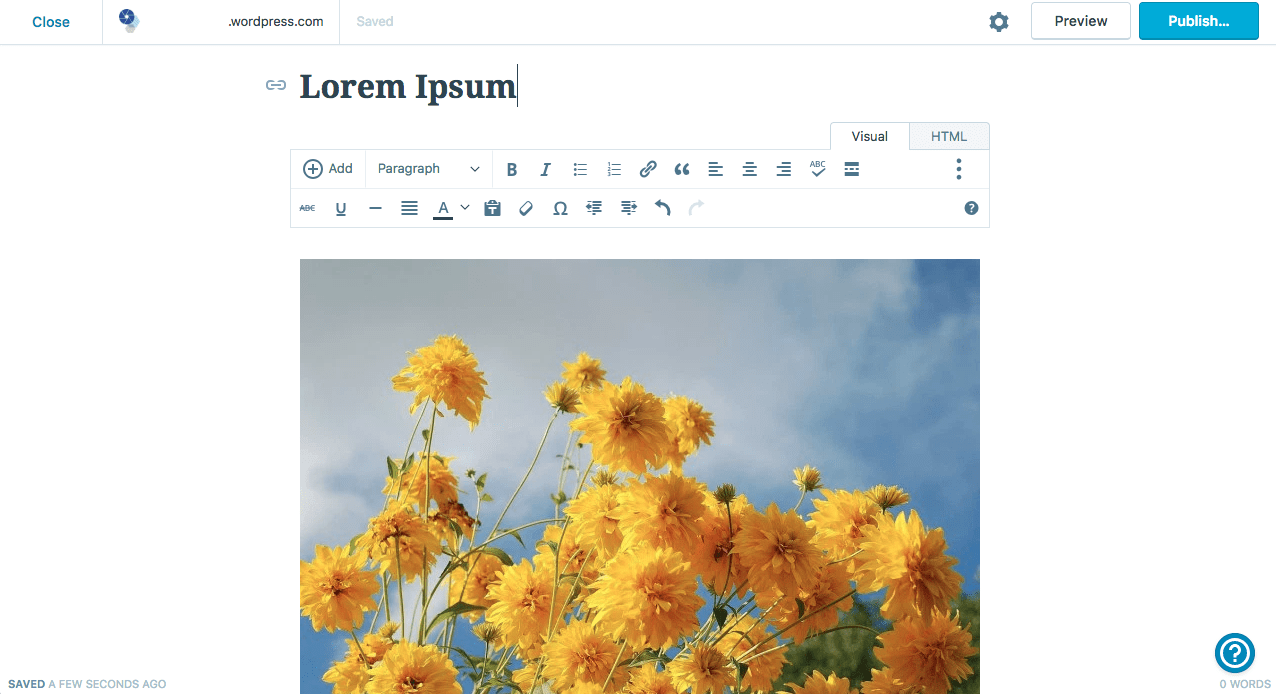
Task: Apply italic formatting
Action: [x=546, y=169]
